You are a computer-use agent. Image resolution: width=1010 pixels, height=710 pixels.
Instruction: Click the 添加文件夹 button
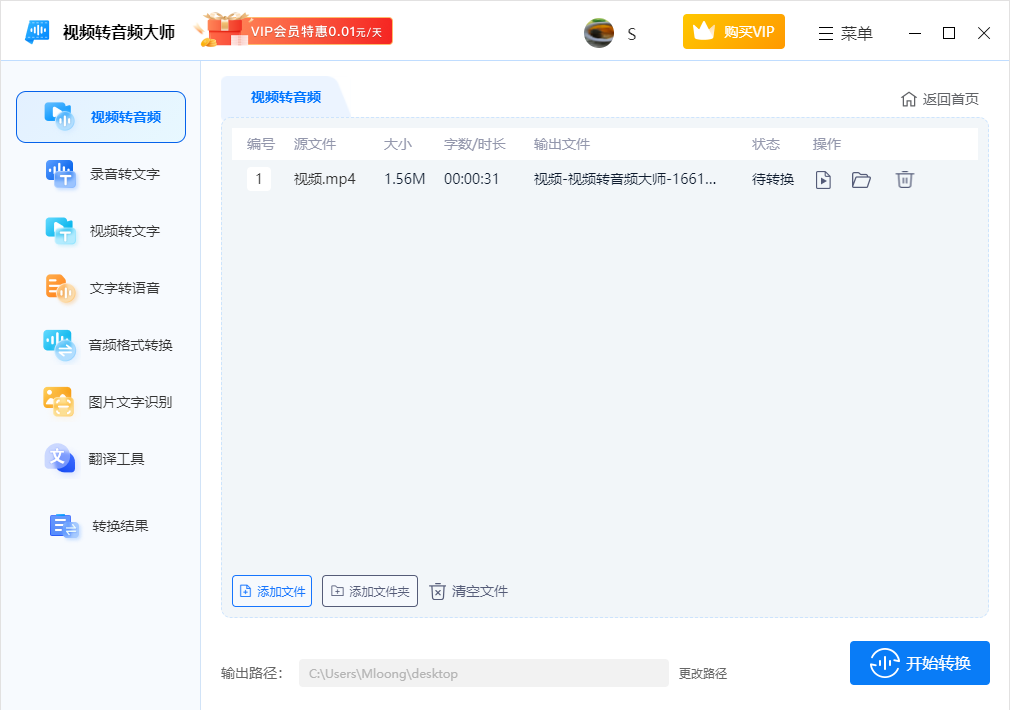point(370,591)
